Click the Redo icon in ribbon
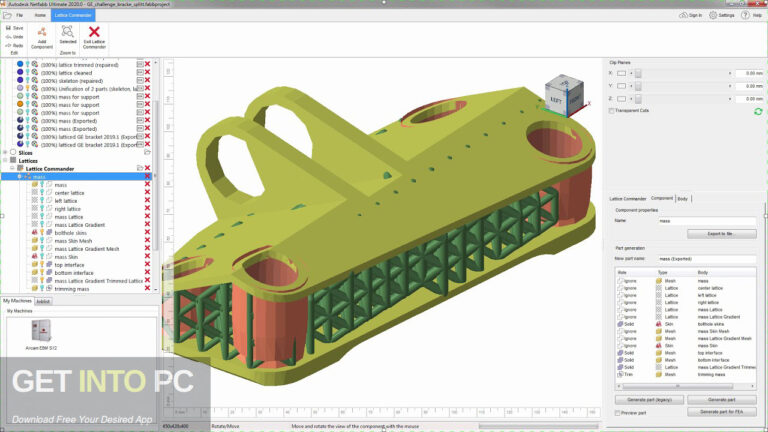Screen dimensions: 768x432 coord(8,46)
